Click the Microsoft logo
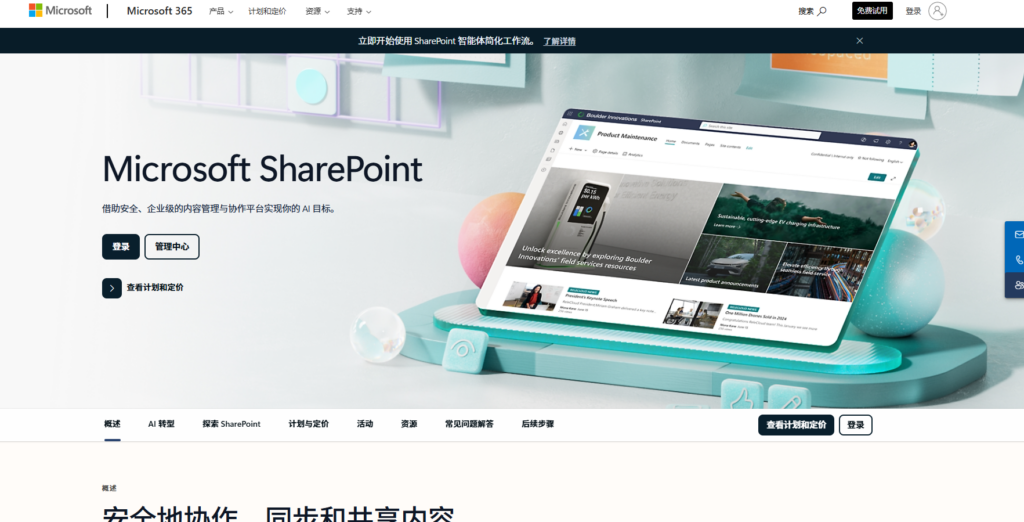The image size is (1024, 522). coord(60,10)
